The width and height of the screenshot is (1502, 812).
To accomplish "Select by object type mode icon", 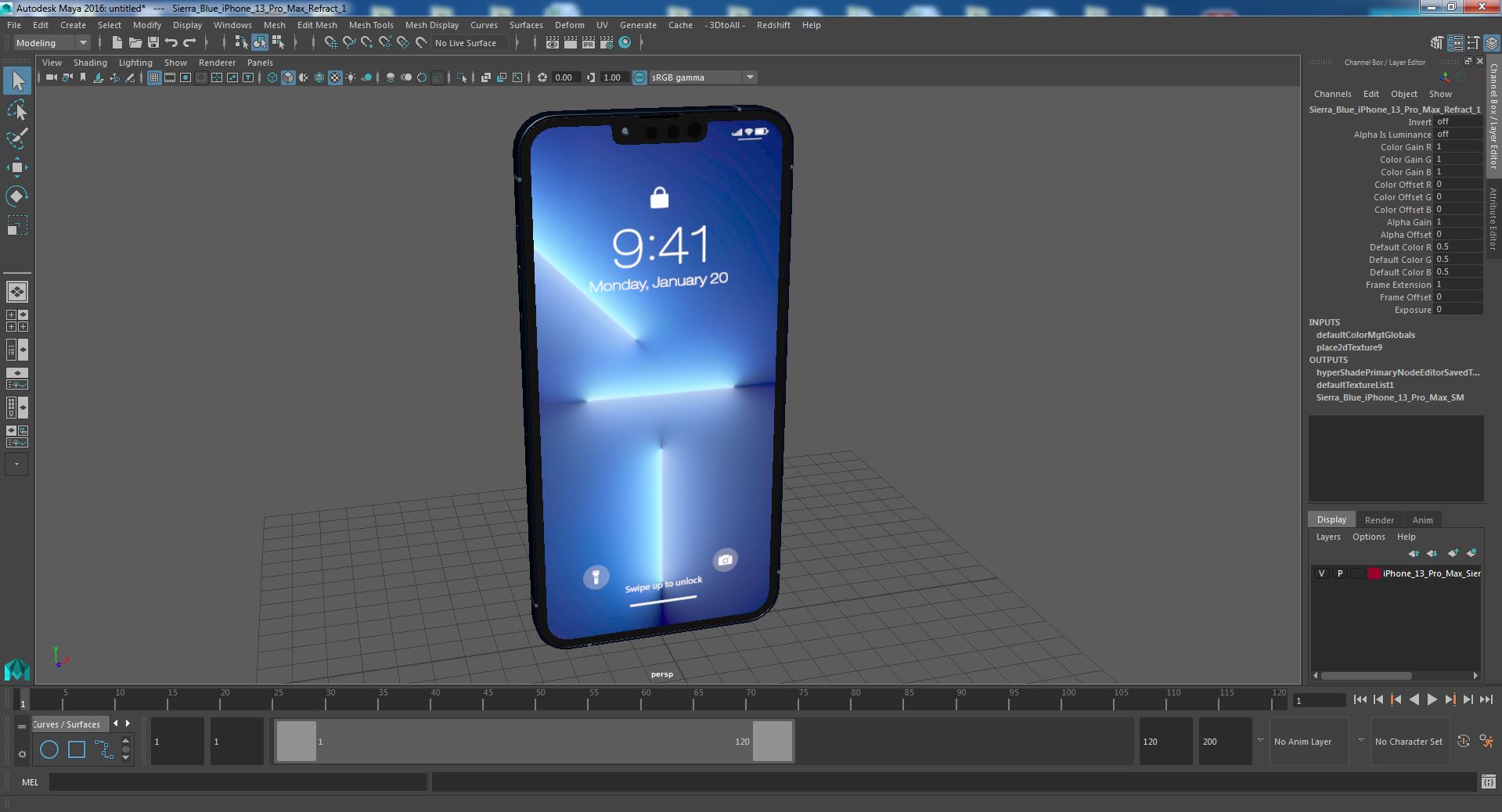I will coord(259,43).
